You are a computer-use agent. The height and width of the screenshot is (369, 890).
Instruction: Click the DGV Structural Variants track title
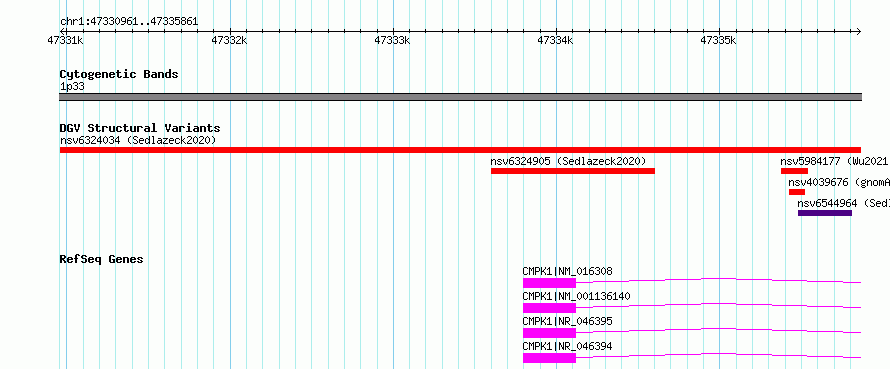click(x=140, y=128)
